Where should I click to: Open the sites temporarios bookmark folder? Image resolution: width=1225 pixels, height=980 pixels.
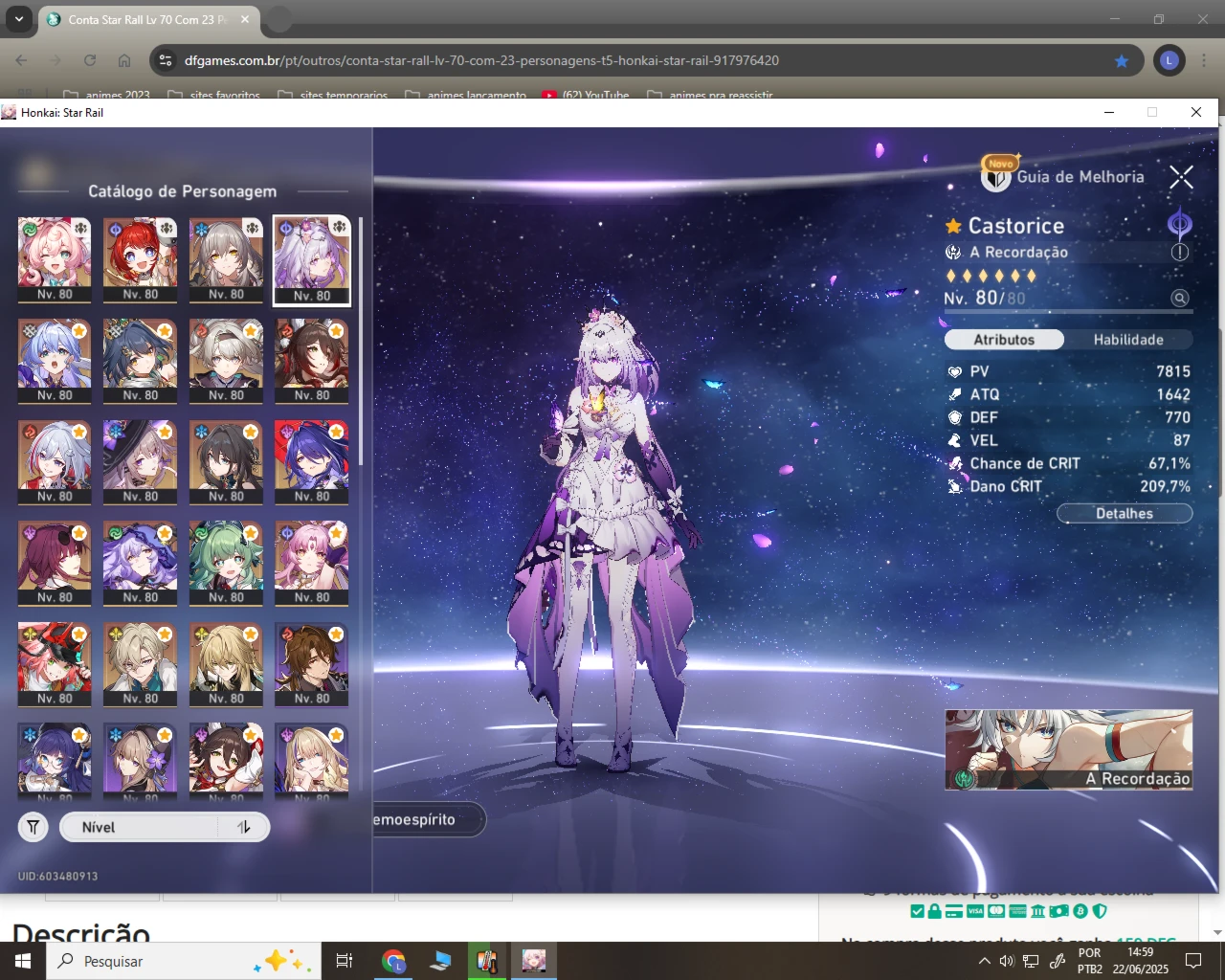[333, 95]
